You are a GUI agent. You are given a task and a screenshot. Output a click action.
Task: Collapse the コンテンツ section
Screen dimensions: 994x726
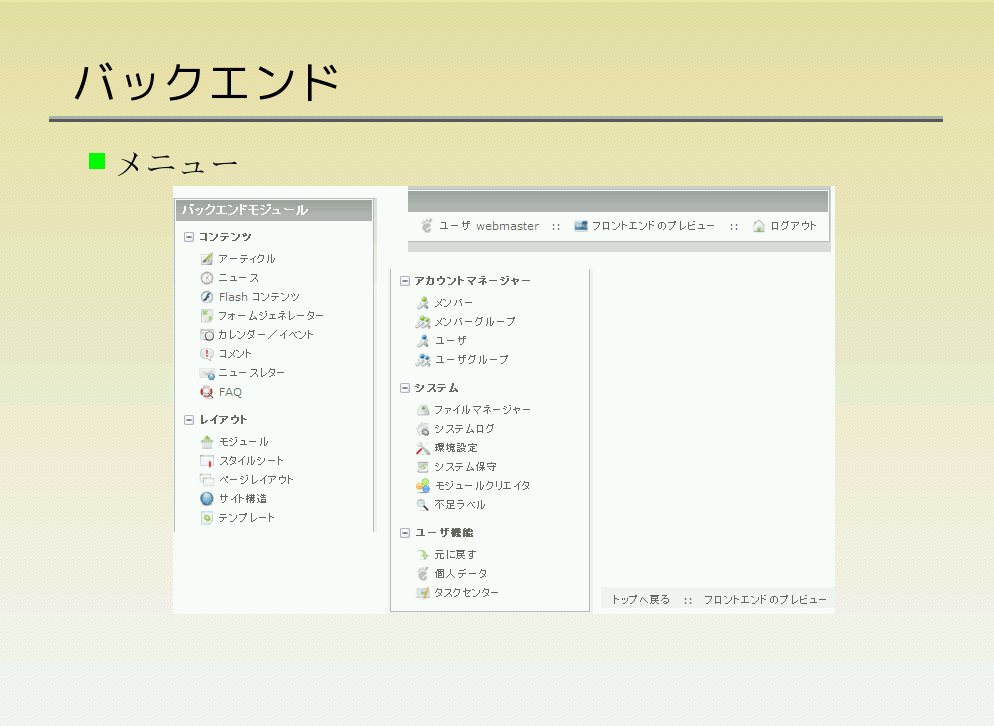189,237
